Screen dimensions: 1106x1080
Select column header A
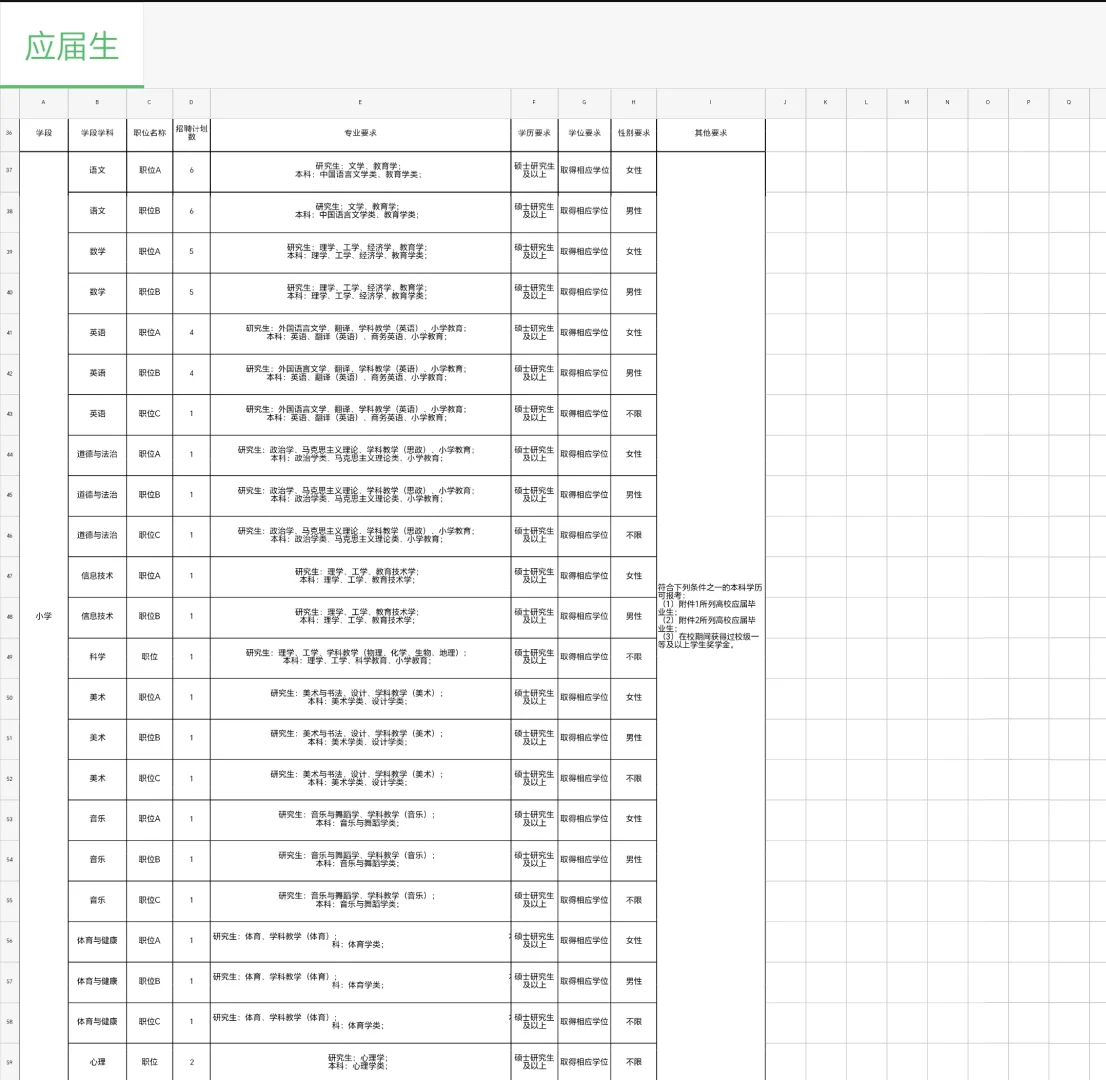click(x=43, y=102)
